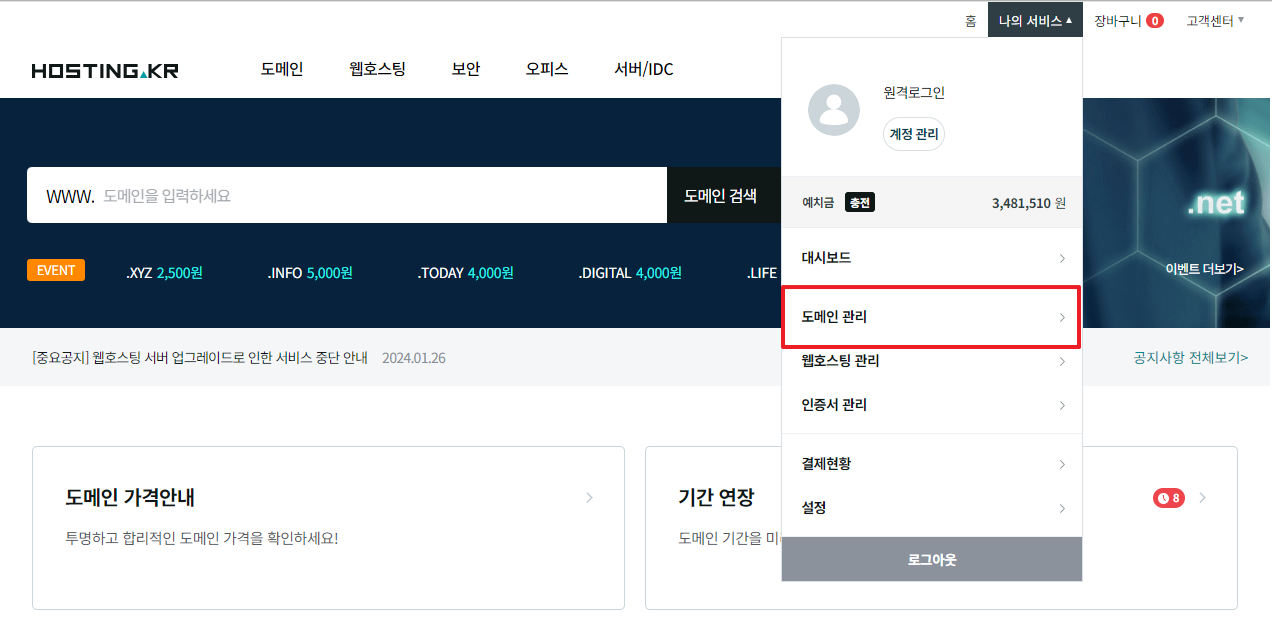This screenshot has height=626, width=1272.
Task: Click the cart count badge
Action: 1154,20
